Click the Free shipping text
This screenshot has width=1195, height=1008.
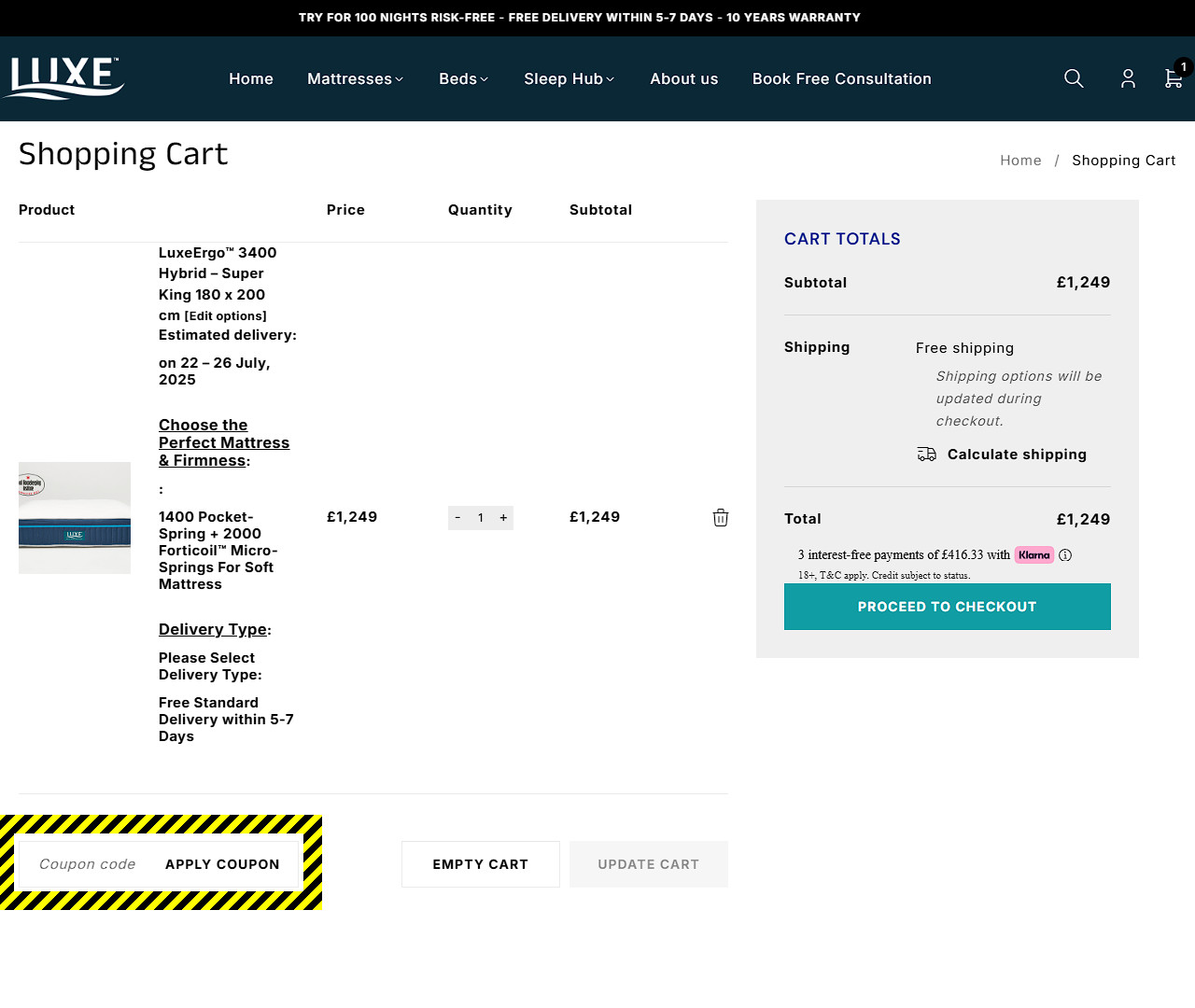click(964, 348)
